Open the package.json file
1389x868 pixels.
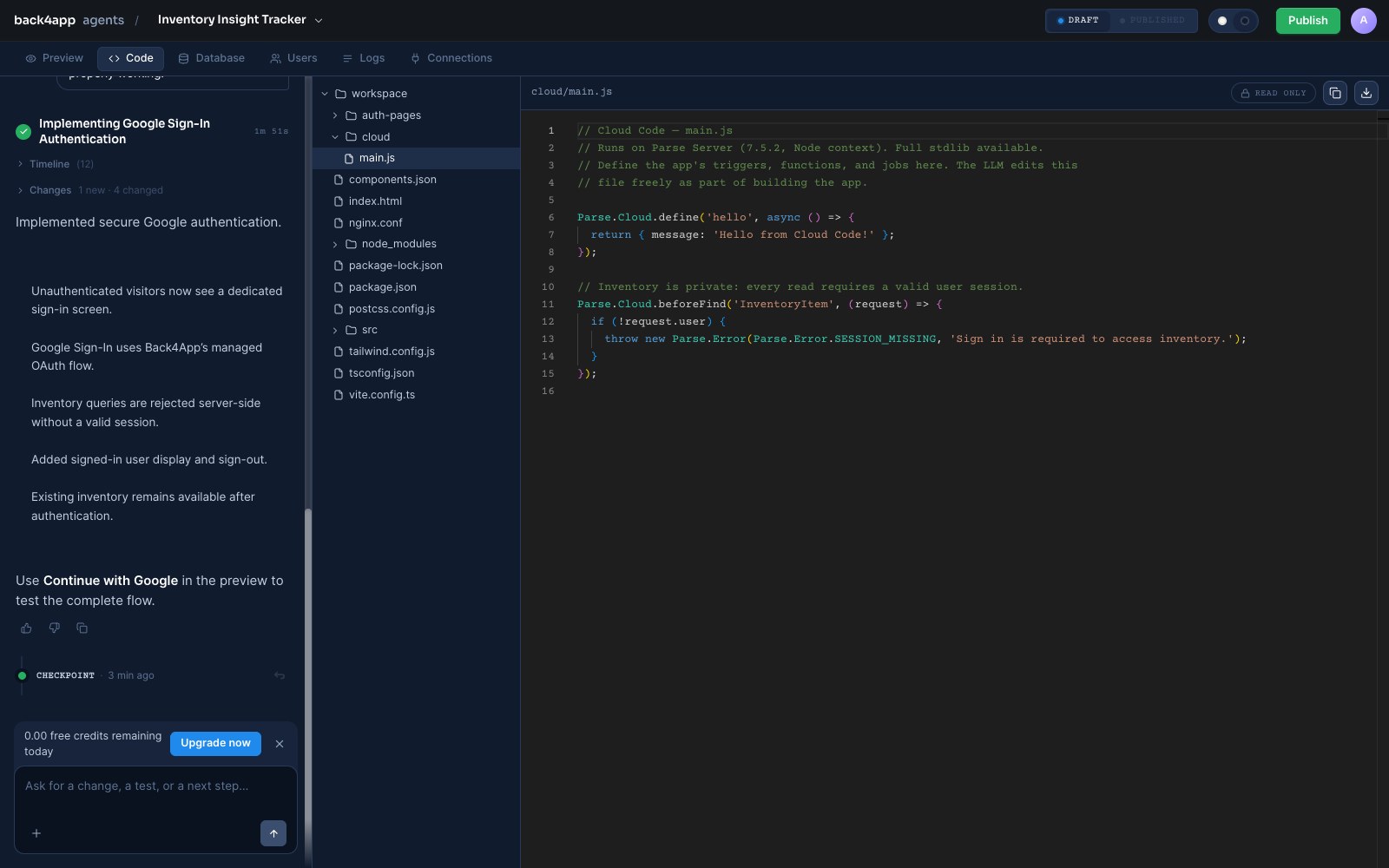417,287
